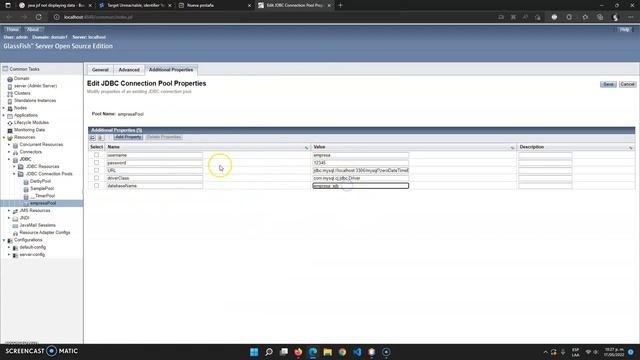640x360 pixels.
Task: Open the browser extensions icon in the toolbar
Action: (x=569, y=17)
